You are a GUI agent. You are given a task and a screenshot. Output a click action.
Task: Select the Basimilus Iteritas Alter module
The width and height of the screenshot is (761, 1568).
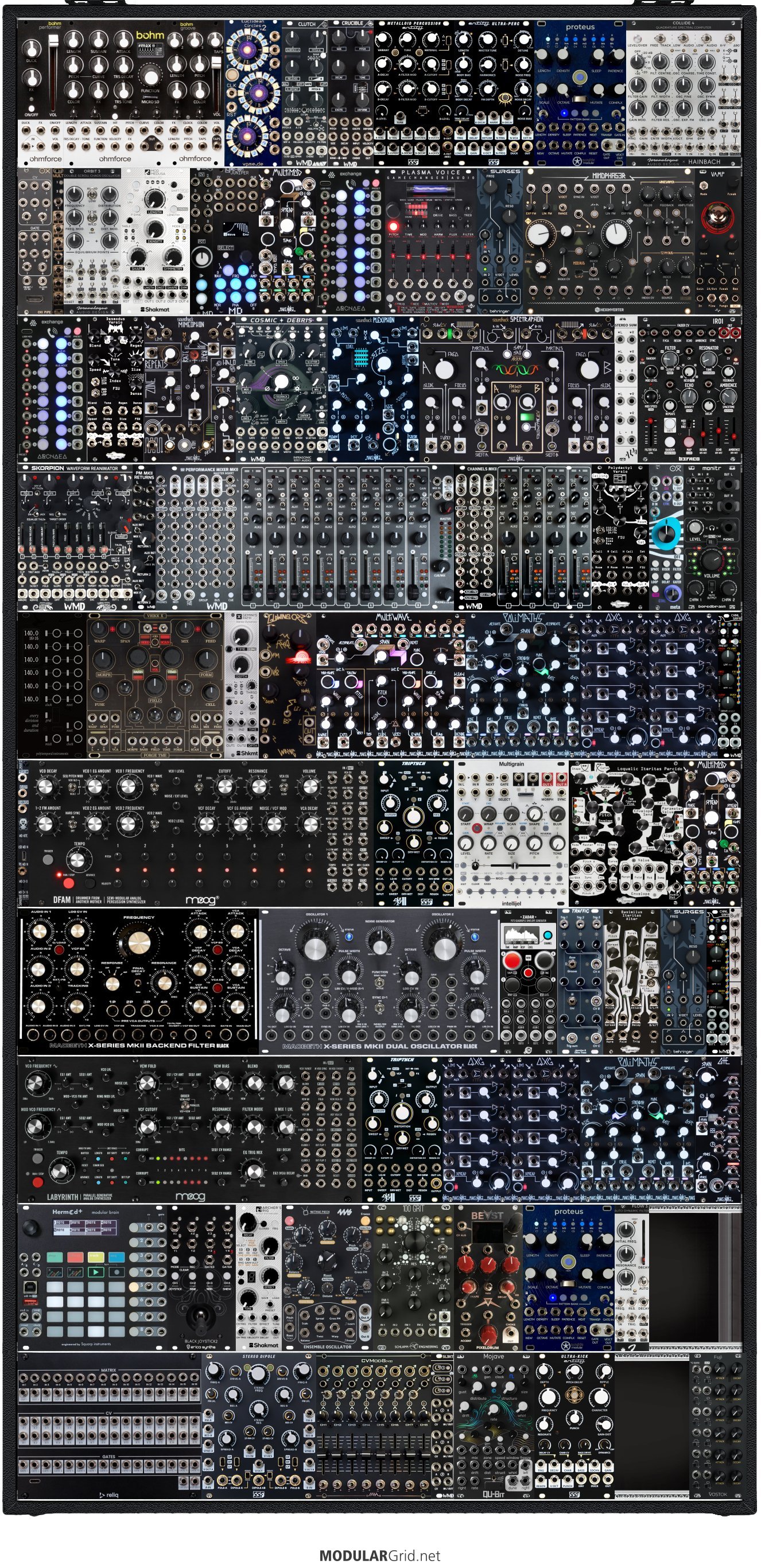[x=631, y=982]
